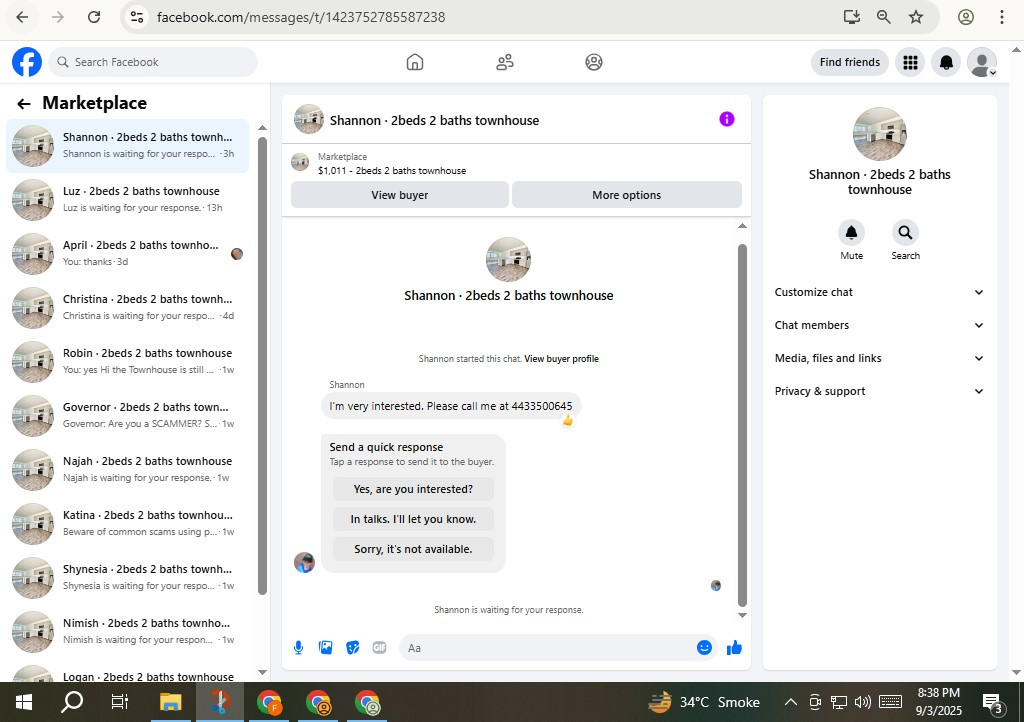Click the install app icon in address bar
Viewport: 1024px width, 722px height.
(852, 17)
